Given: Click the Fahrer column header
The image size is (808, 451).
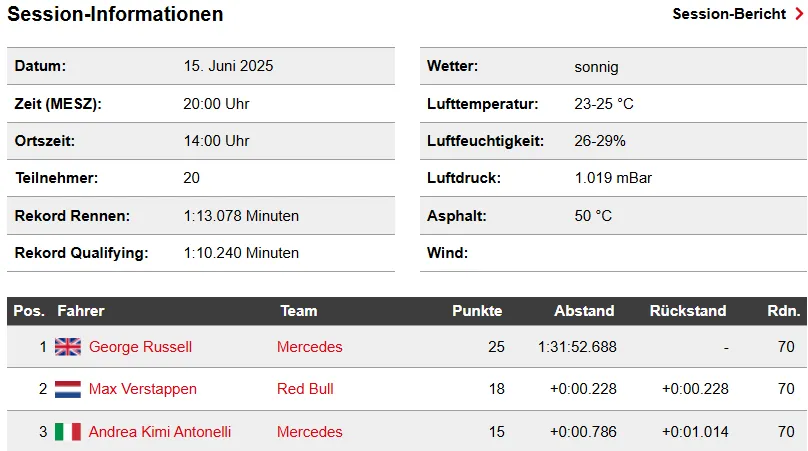Looking at the screenshot, I should (x=81, y=311).
